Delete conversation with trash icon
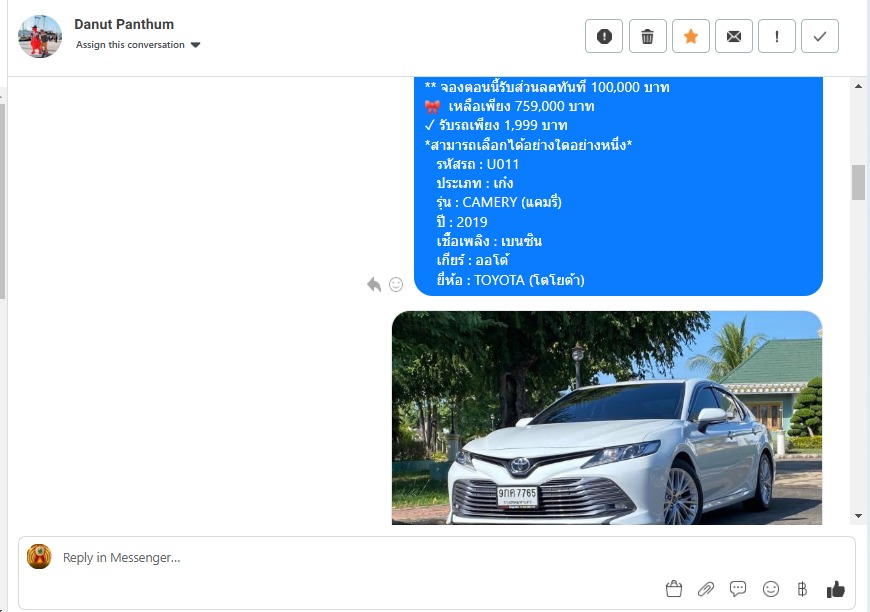Image resolution: width=870 pixels, height=612 pixels. tap(648, 36)
